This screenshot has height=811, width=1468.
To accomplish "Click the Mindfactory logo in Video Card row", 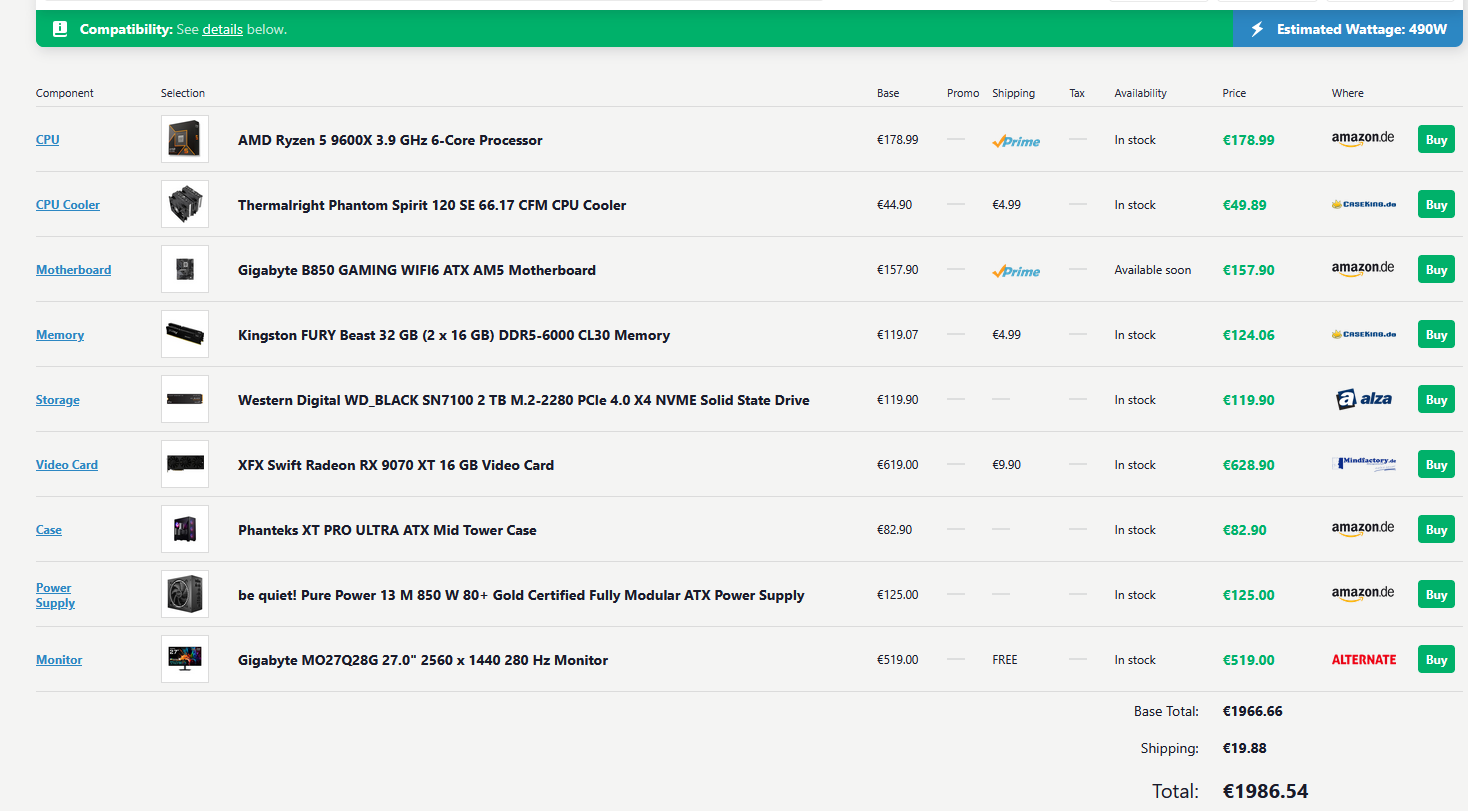I will [1363, 464].
